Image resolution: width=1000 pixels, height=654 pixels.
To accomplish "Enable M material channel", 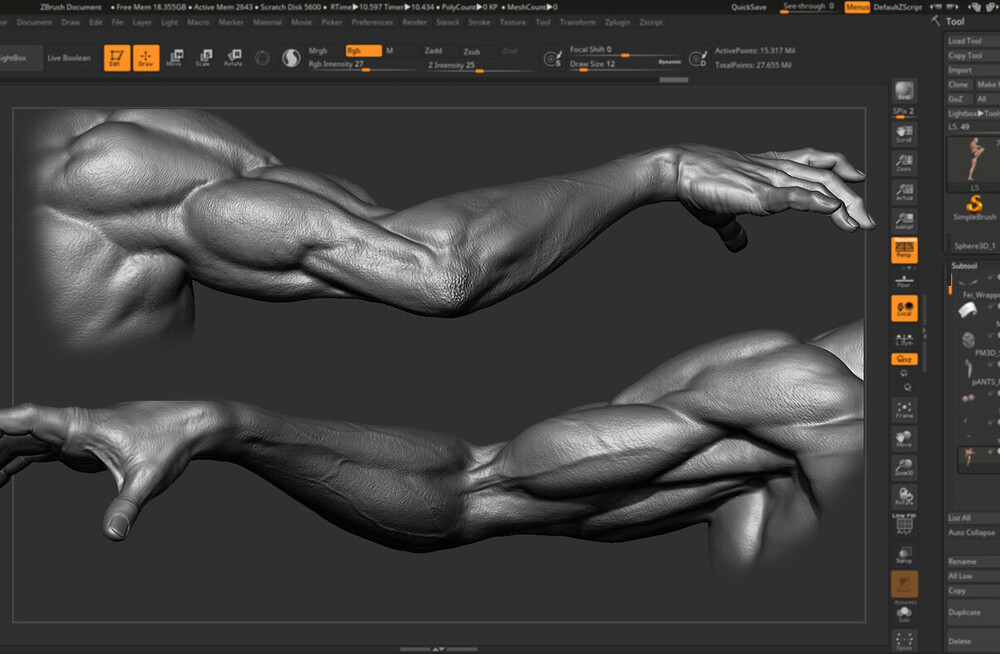I will click(x=390, y=50).
